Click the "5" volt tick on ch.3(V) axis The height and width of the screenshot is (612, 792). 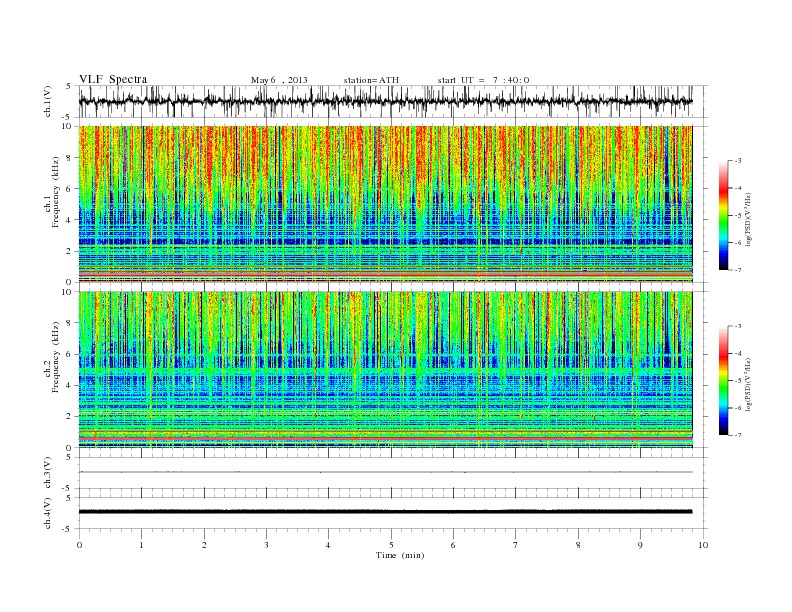(x=69, y=457)
